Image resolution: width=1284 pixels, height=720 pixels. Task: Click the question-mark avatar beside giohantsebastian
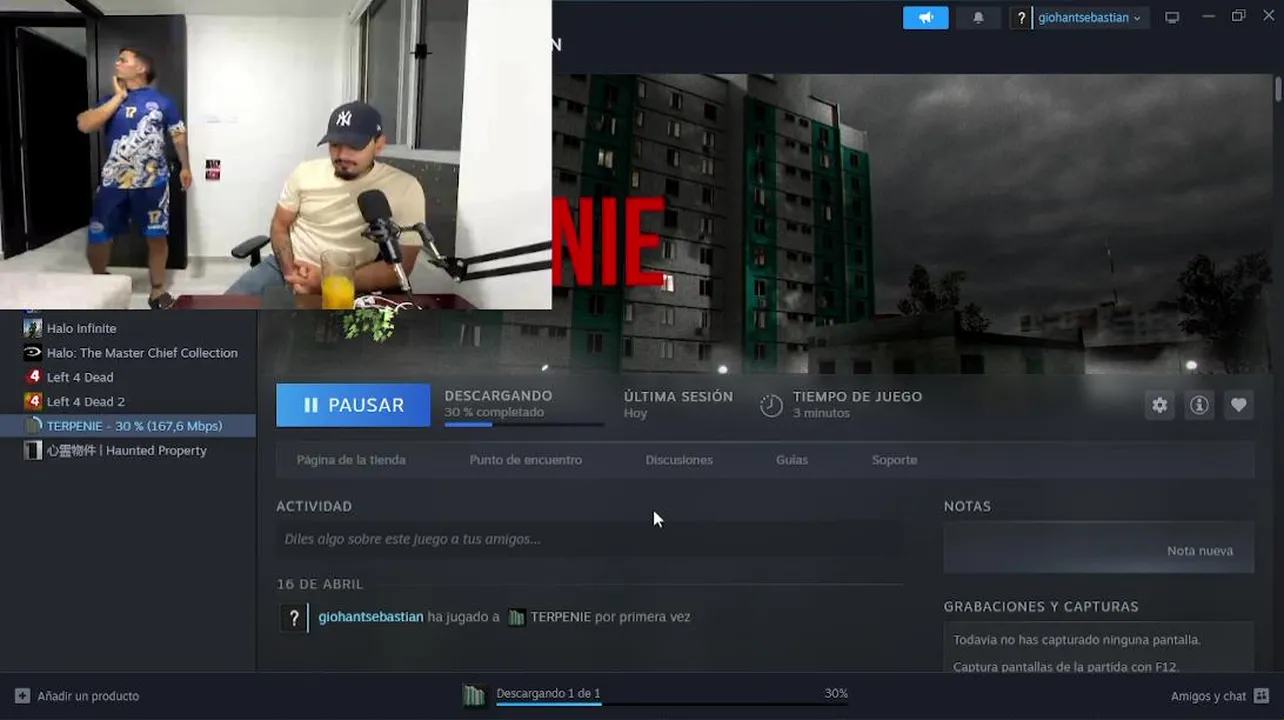(x=1021, y=18)
